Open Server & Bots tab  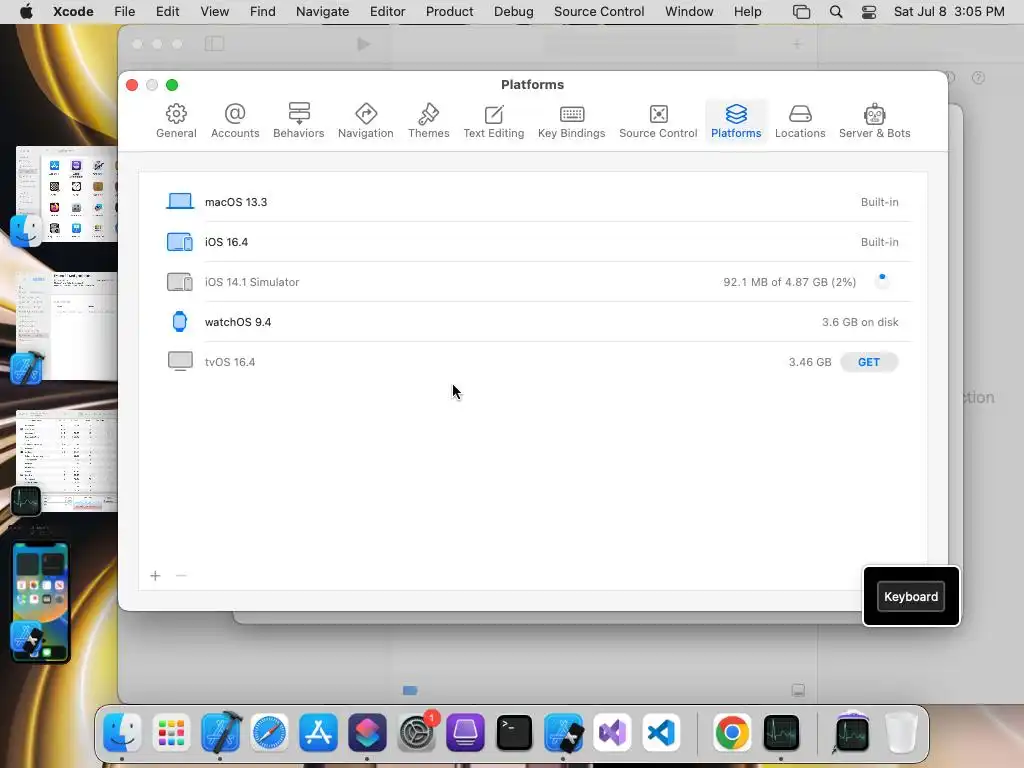[x=874, y=121]
